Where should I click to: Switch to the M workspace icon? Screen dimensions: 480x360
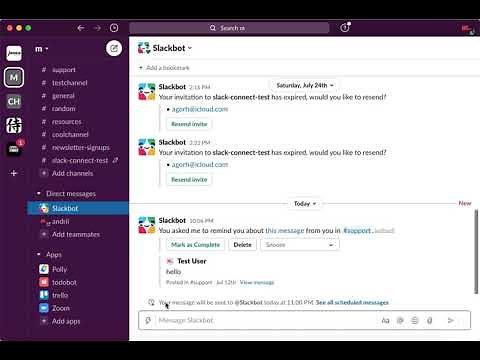click(14, 77)
